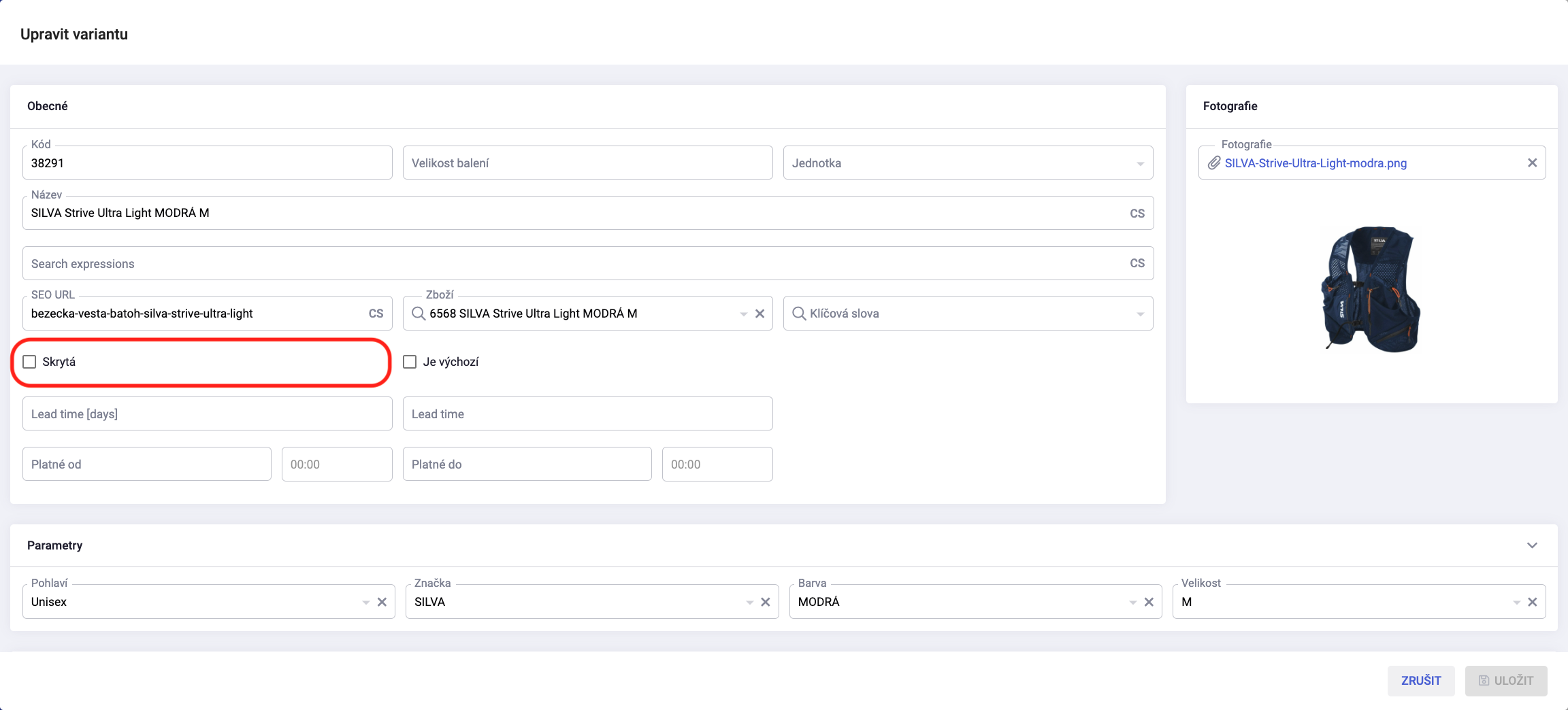This screenshot has width=1568, height=710.
Task: Click the search magnifier in the Zboží field
Action: (x=419, y=314)
